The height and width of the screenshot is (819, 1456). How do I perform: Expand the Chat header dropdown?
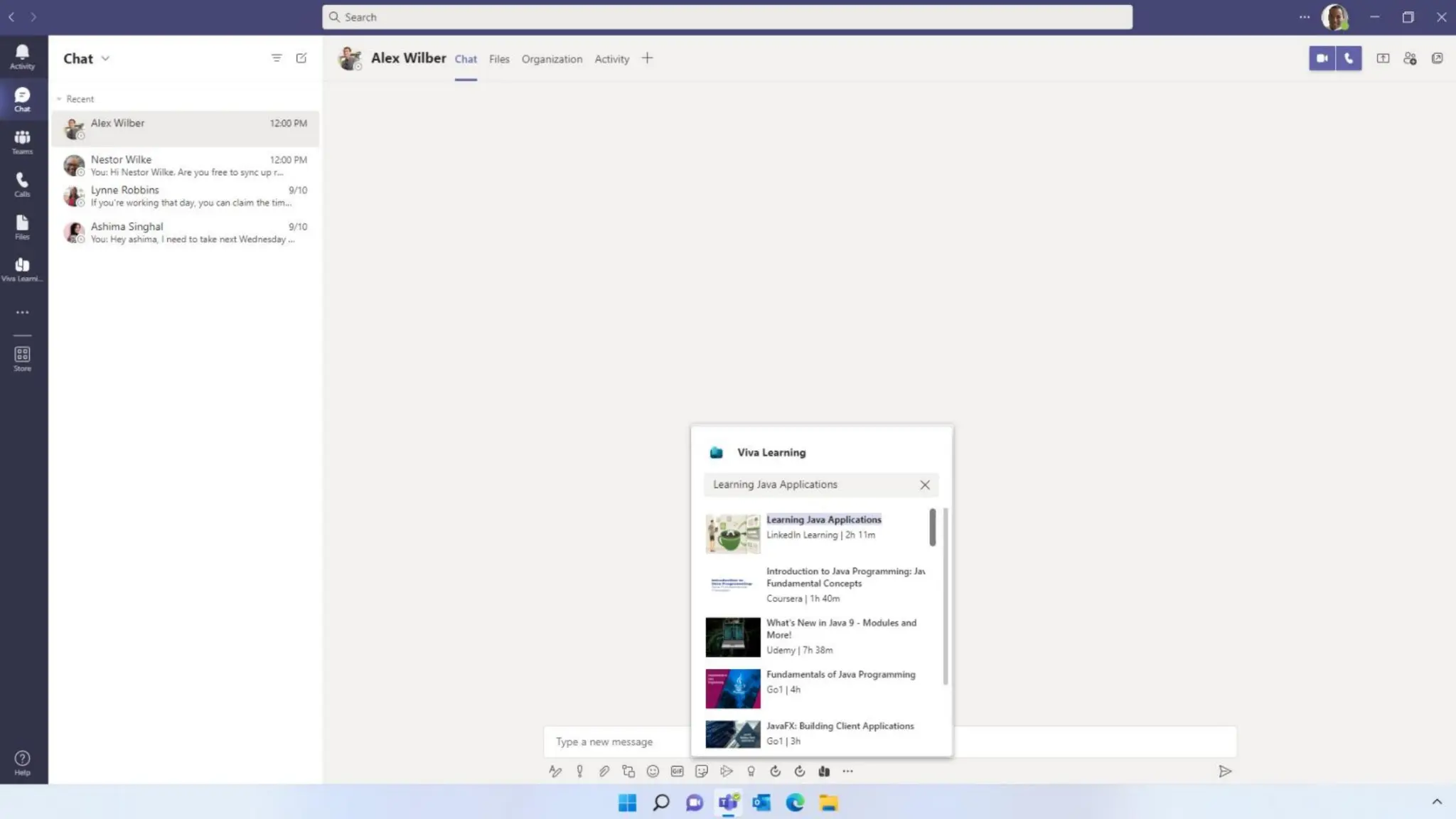coord(105,58)
